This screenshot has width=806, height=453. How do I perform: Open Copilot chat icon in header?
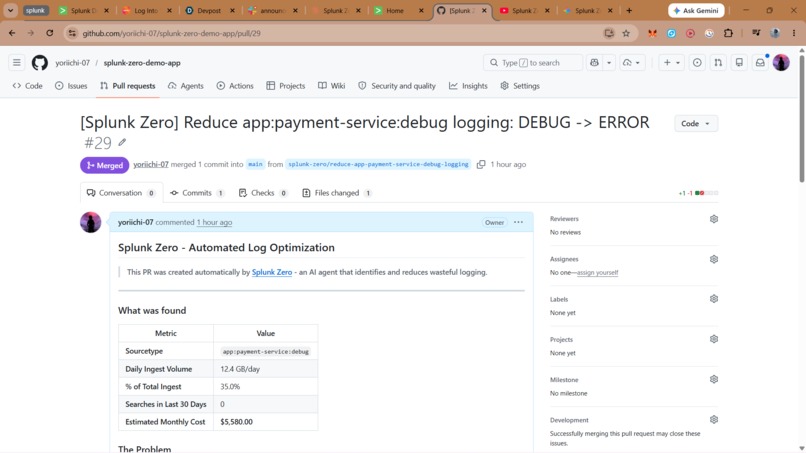594,63
